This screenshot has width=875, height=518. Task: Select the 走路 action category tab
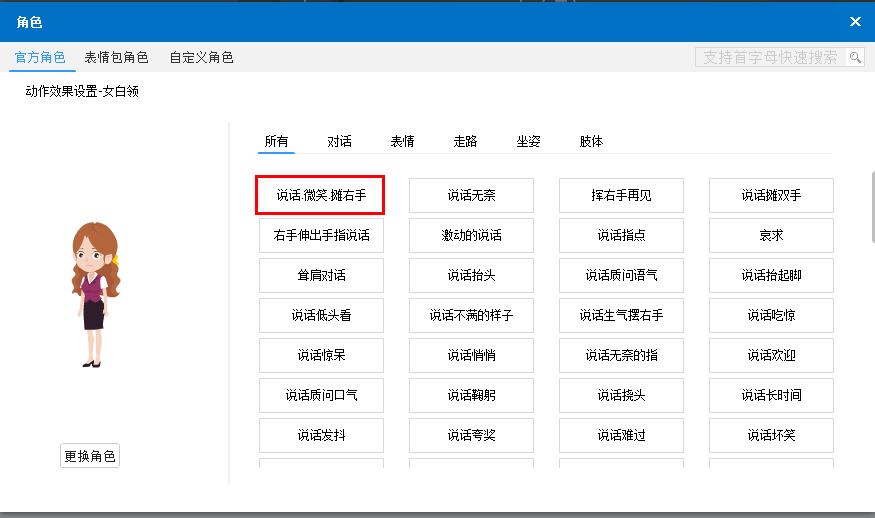465,141
